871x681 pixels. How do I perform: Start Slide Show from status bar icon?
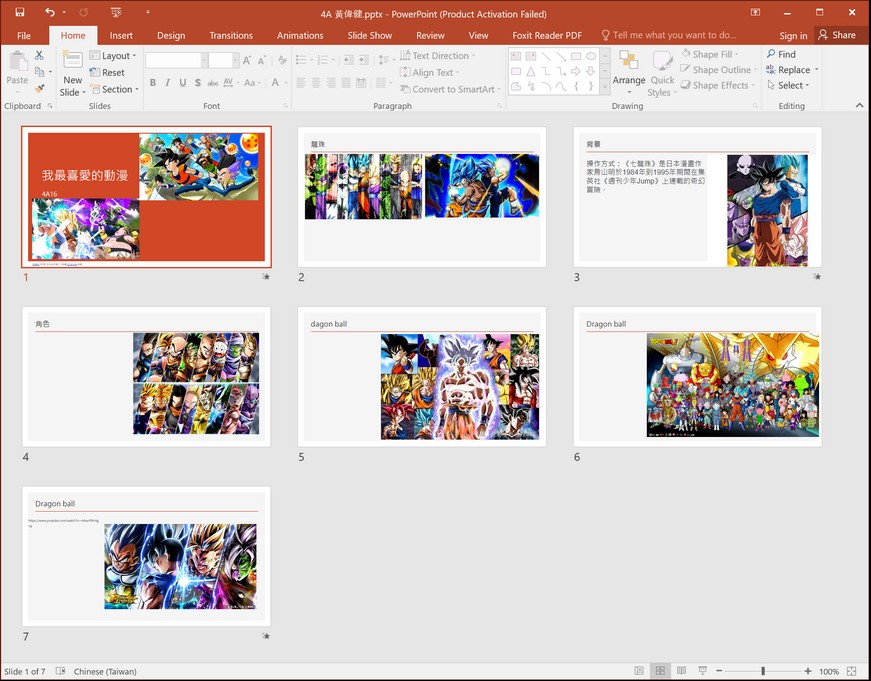[702, 671]
